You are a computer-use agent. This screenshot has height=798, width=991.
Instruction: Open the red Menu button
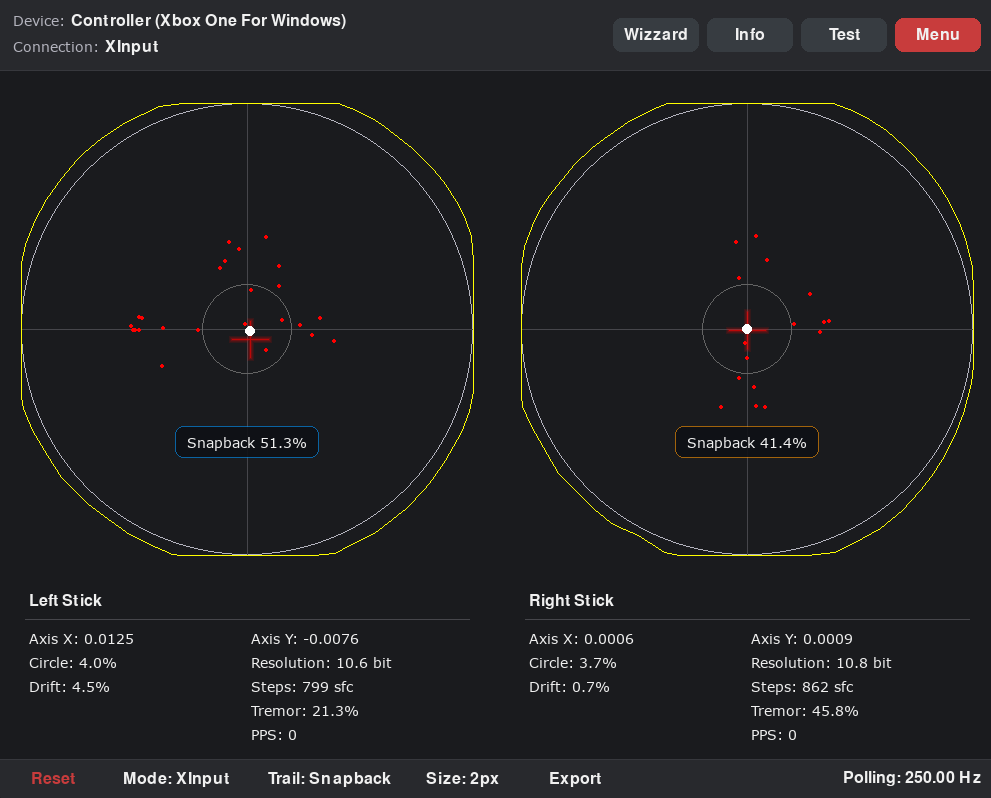tap(938, 34)
